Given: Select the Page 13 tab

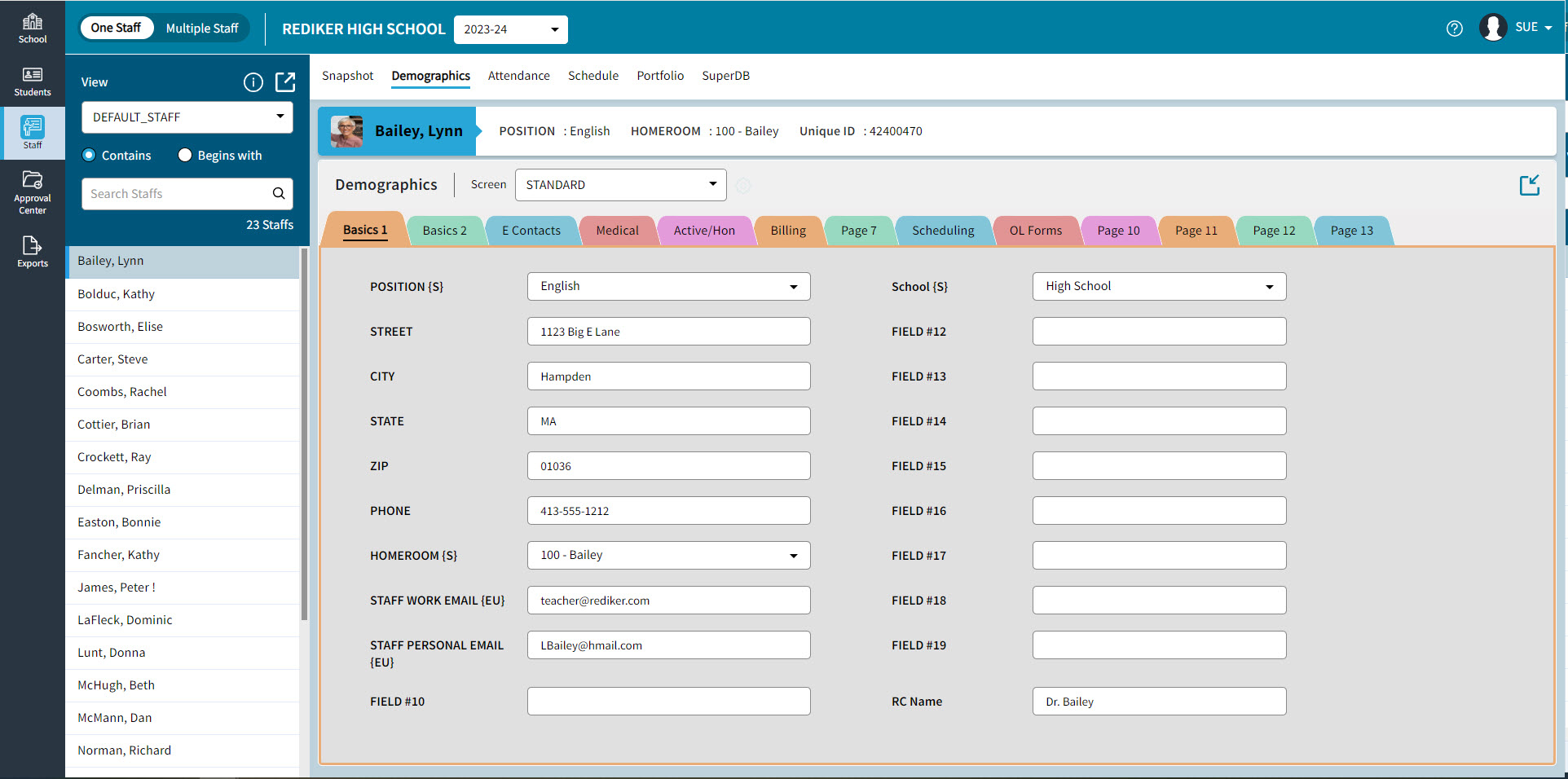Looking at the screenshot, I should pyautogui.click(x=1351, y=231).
